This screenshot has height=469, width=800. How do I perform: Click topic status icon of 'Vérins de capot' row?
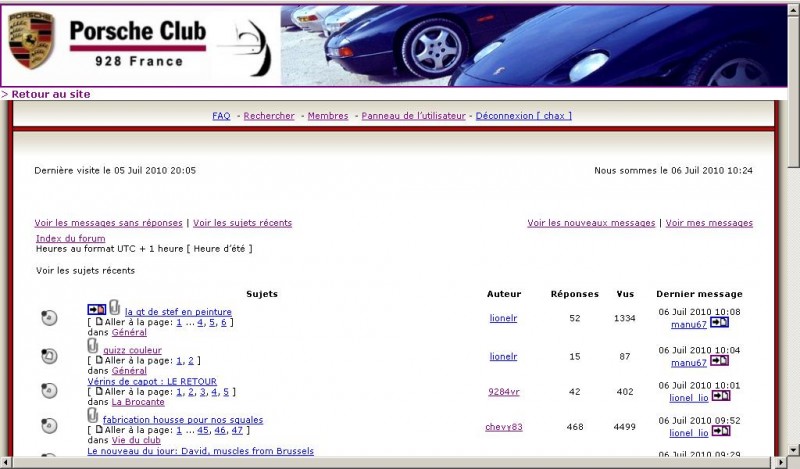tap(49, 391)
